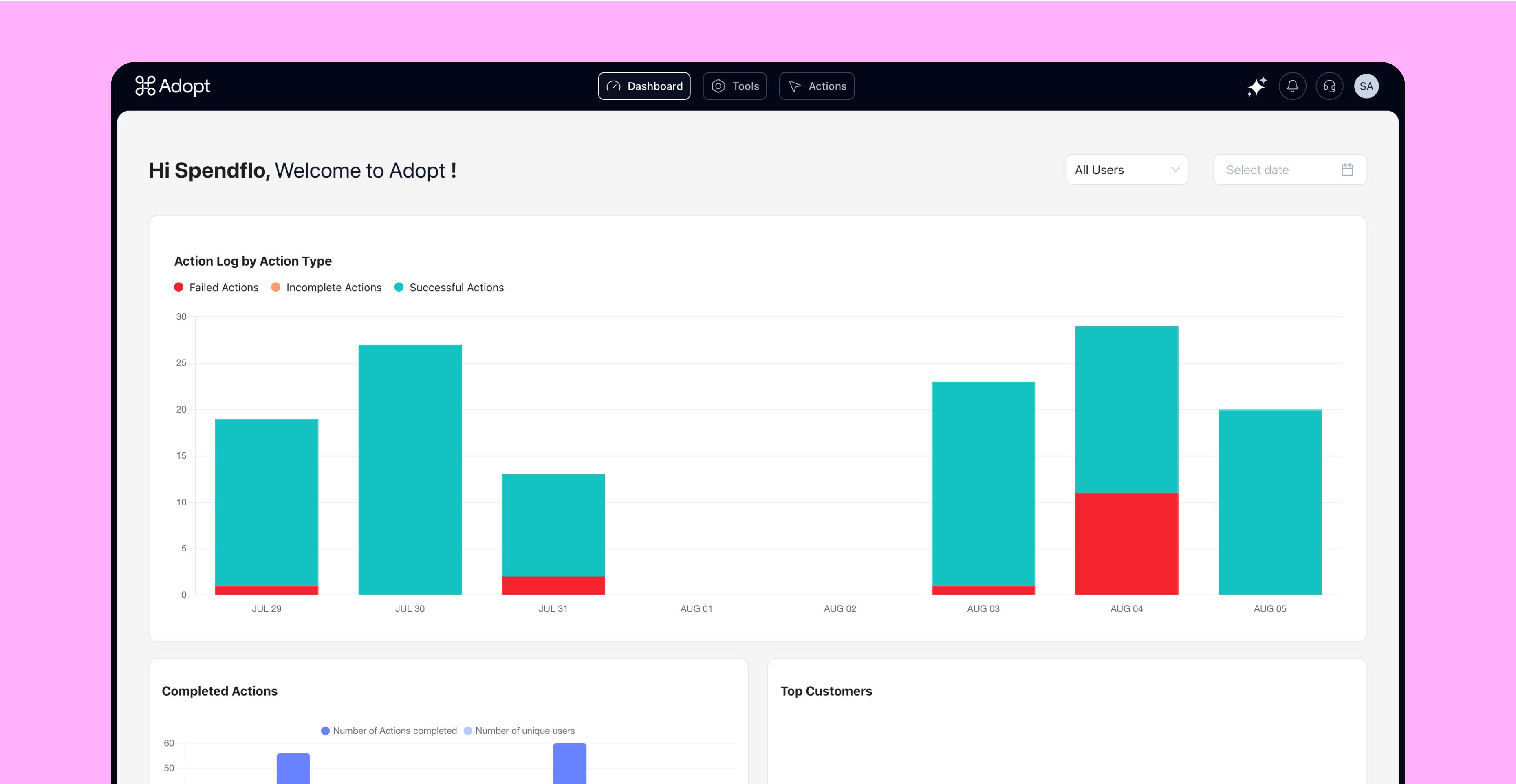Click the AUG 04 teal successful segment

pyautogui.click(x=1126, y=409)
